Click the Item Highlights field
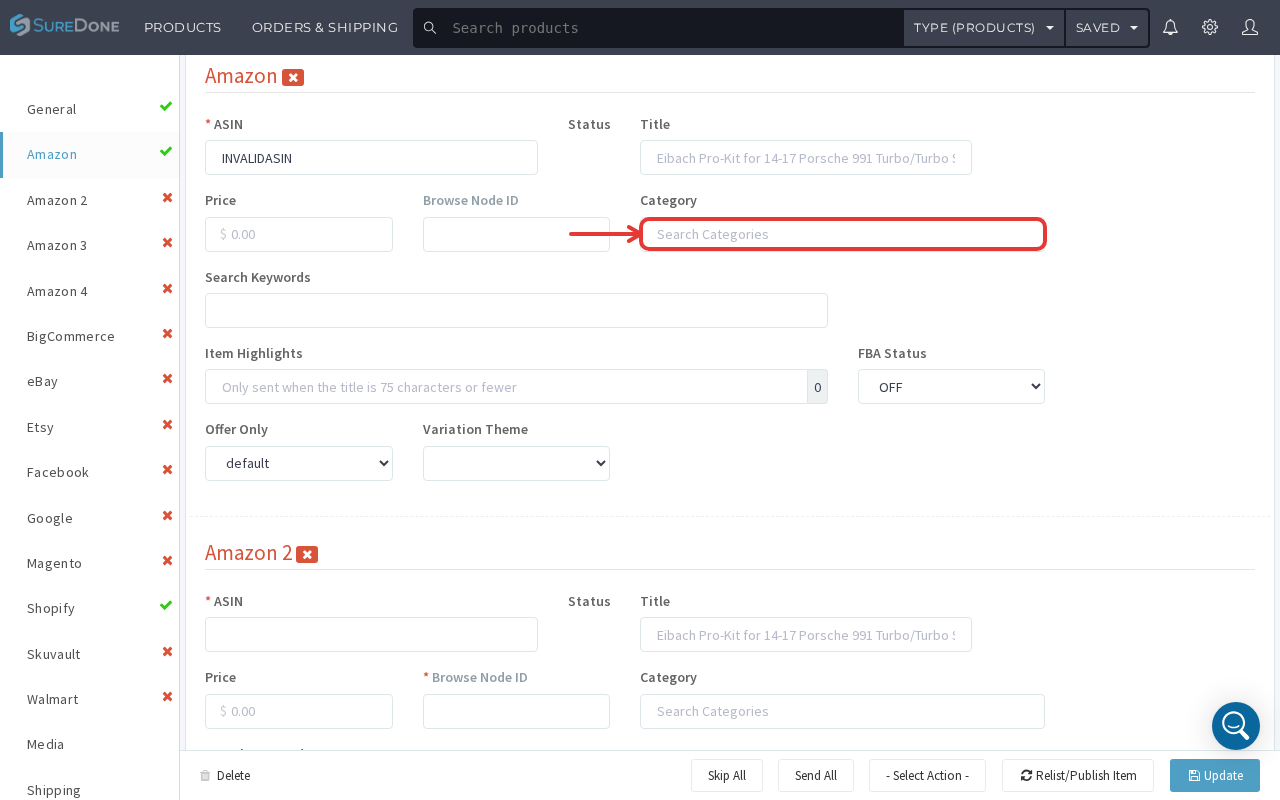1280x800 pixels. (x=506, y=387)
